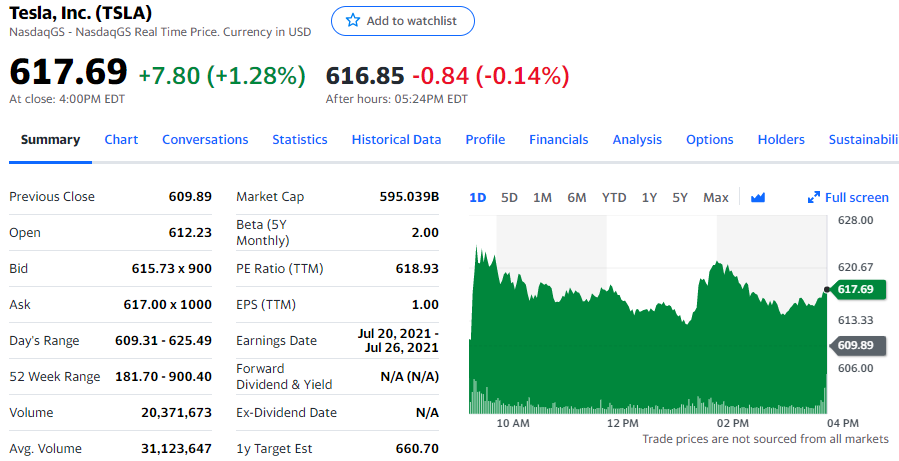Select the 1D chart range

(x=478, y=197)
